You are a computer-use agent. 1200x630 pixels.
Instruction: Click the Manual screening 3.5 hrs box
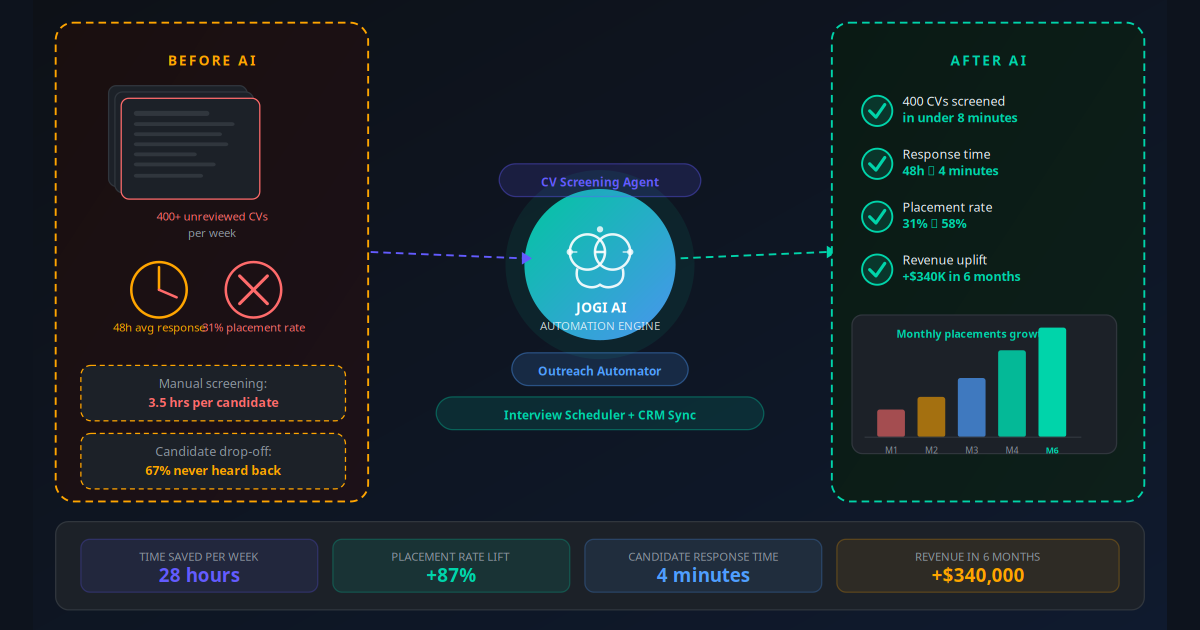[213, 393]
